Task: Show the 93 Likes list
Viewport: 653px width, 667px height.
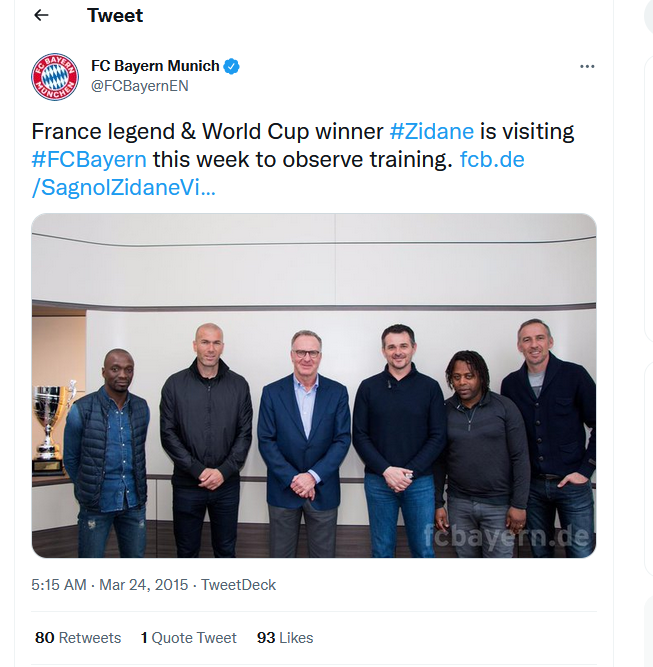Action: click(x=285, y=638)
